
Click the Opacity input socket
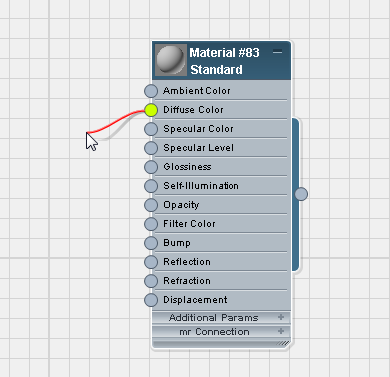click(x=151, y=205)
